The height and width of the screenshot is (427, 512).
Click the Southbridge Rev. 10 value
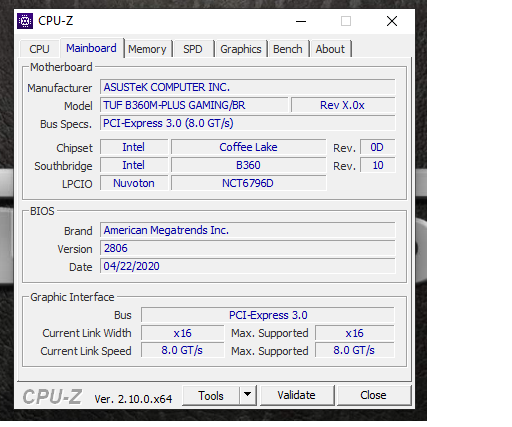pos(377,165)
